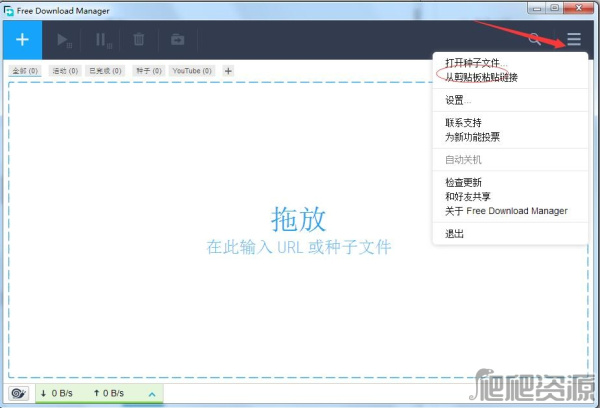Choose 从剪贴板粘贴链接 menu entry

[x=510, y=77]
